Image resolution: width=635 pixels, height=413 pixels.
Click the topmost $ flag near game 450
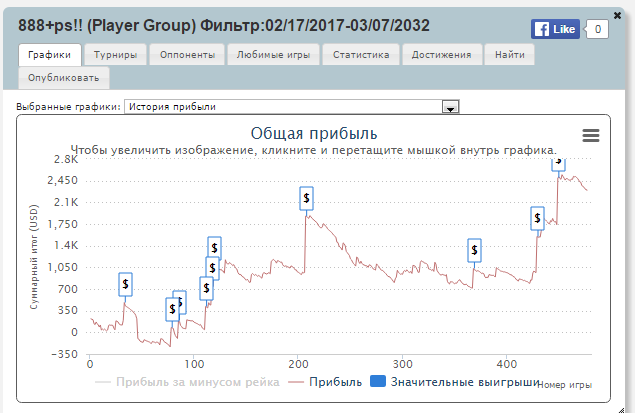pos(558,164)
